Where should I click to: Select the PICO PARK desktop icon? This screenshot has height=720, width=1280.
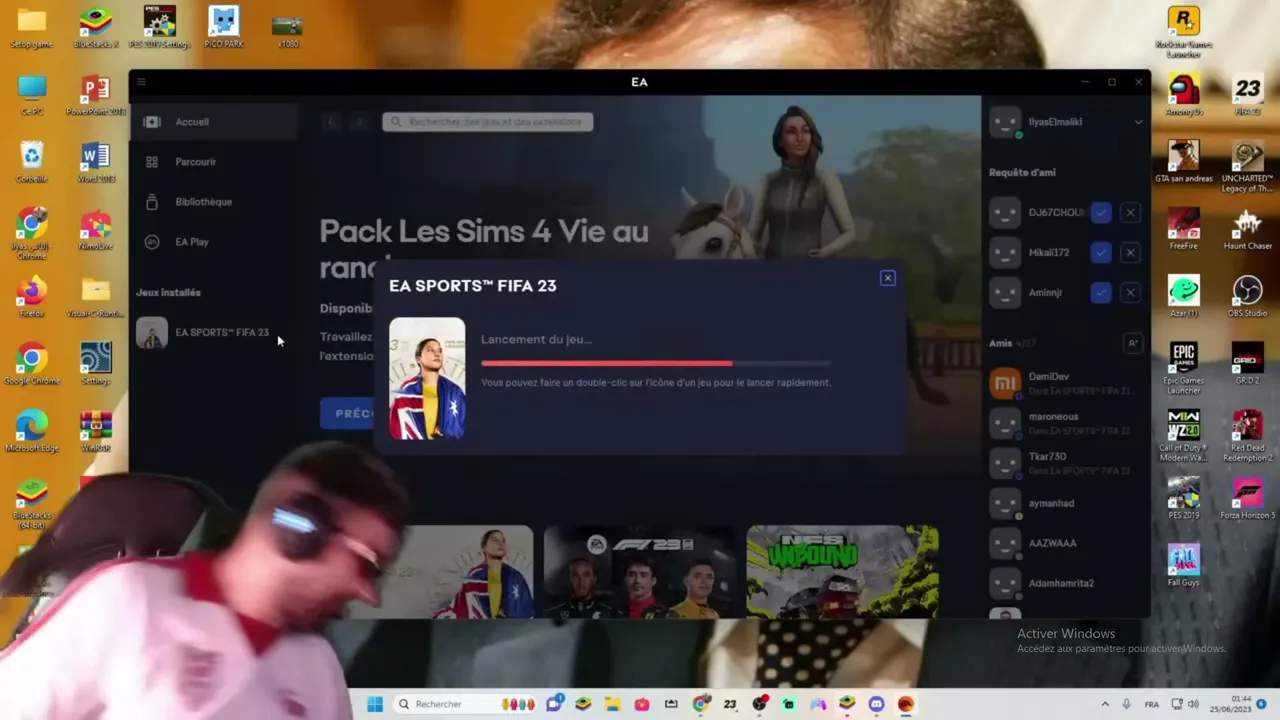(223, 28)
